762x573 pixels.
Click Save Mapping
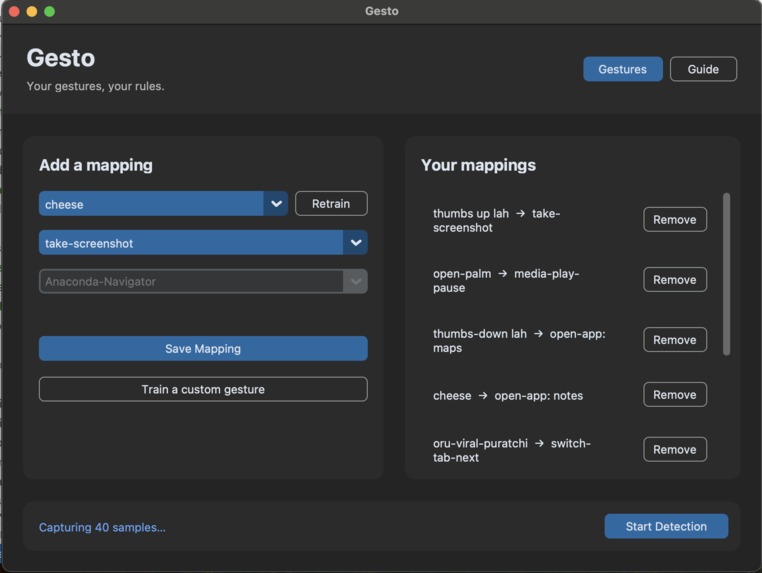(203, 348)
